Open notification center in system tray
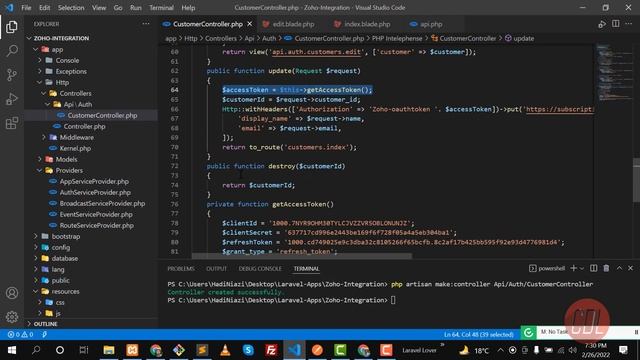 pos(623,350)
